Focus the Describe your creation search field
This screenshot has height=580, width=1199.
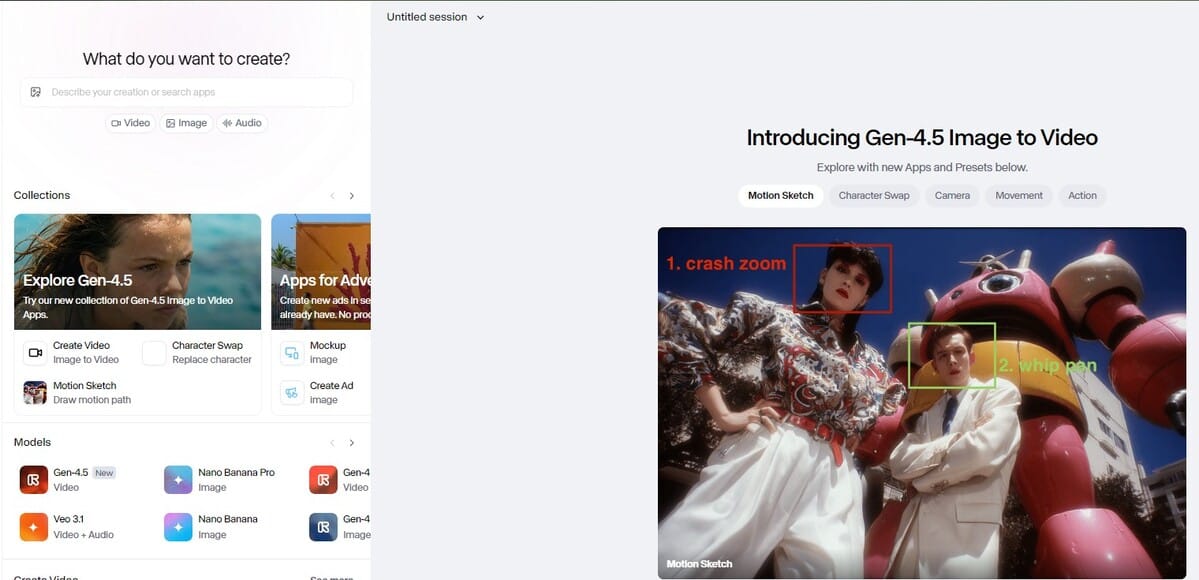[x=186, y=92]
